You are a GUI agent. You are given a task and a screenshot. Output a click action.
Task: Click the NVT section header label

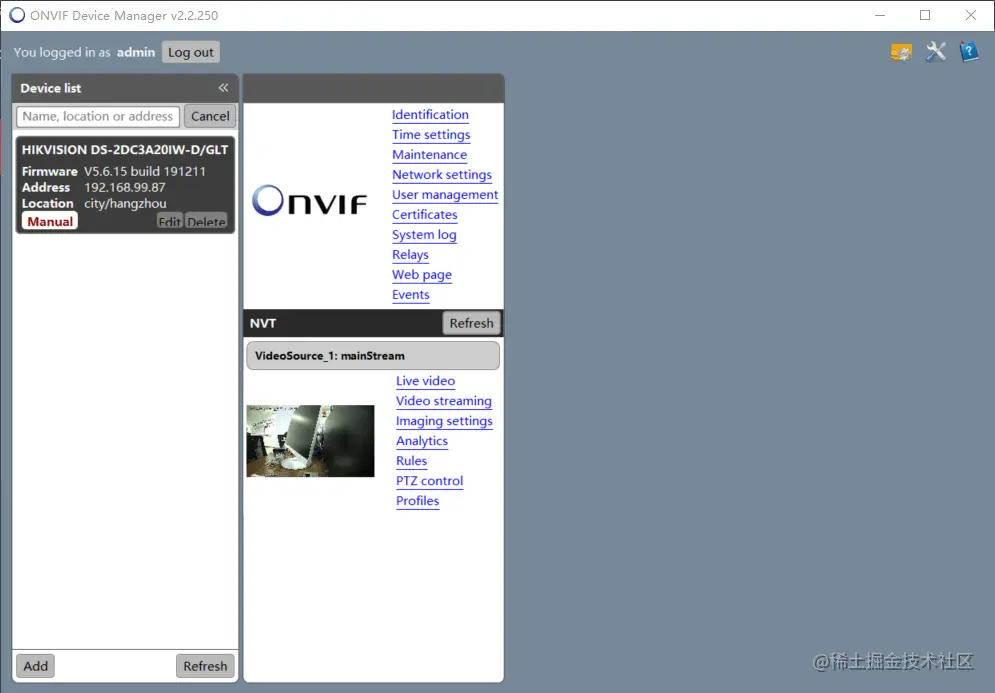pyautogui.click(x=263, y=323)
